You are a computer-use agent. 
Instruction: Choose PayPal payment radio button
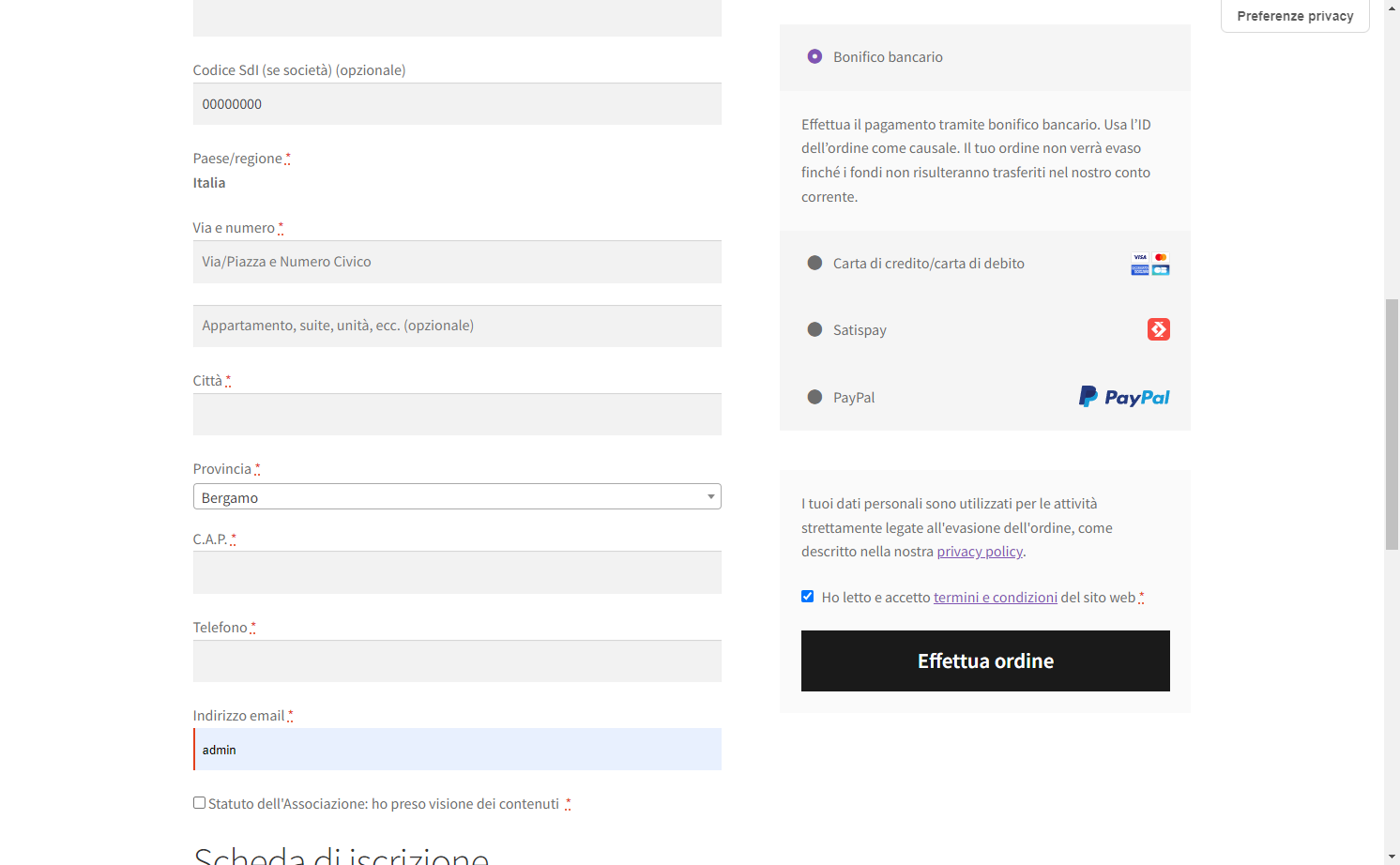coord(814,397)
